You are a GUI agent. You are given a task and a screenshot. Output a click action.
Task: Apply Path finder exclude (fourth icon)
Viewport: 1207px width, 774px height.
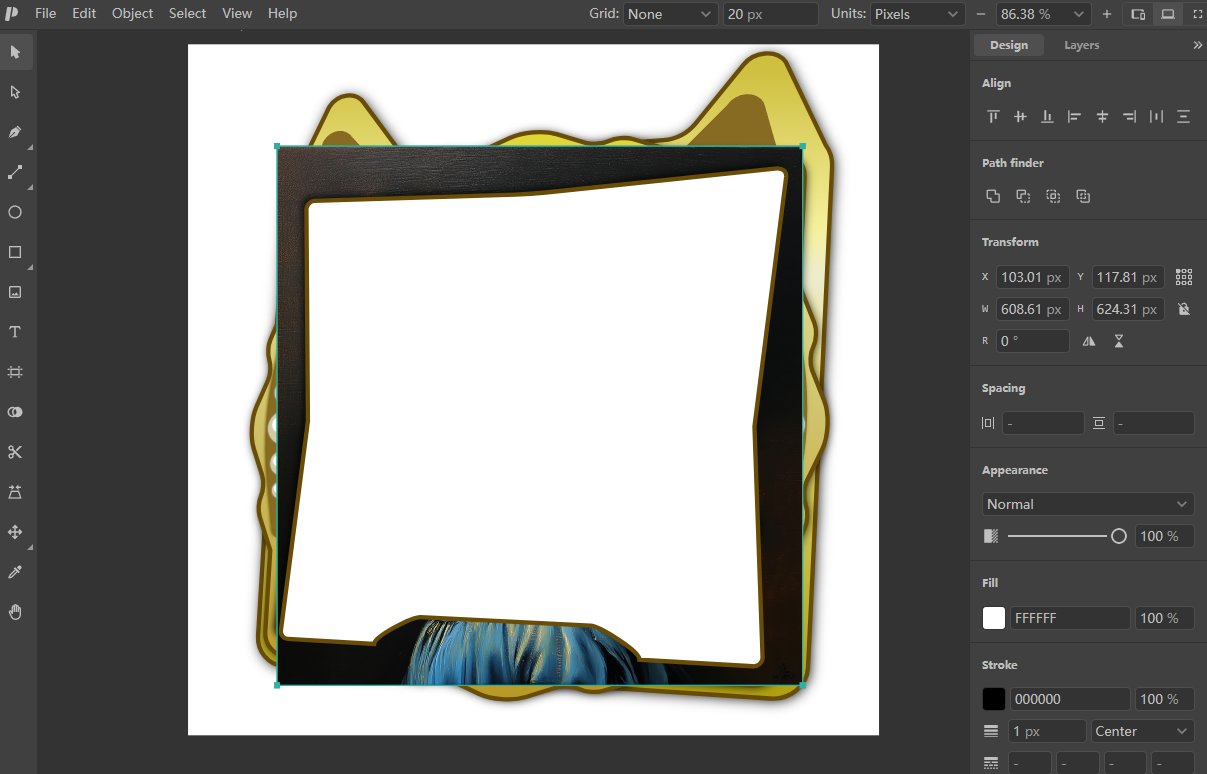click(1083, 196)
